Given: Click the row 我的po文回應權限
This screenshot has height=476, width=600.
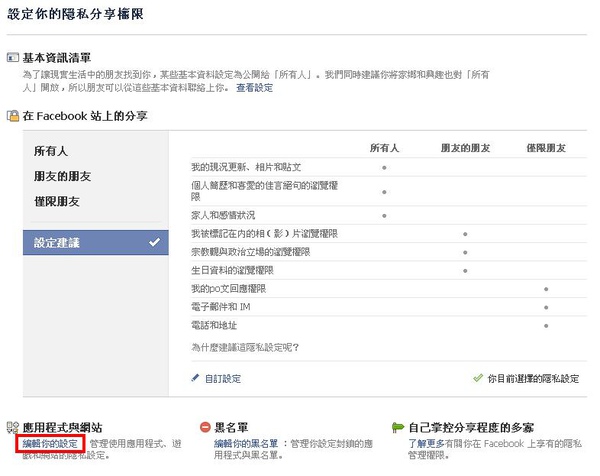Looking at the screenshot, I should (389, 289).
